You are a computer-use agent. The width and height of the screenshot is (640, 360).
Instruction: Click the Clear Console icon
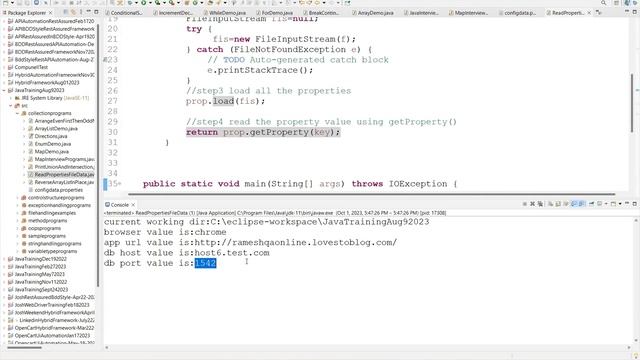550,204
